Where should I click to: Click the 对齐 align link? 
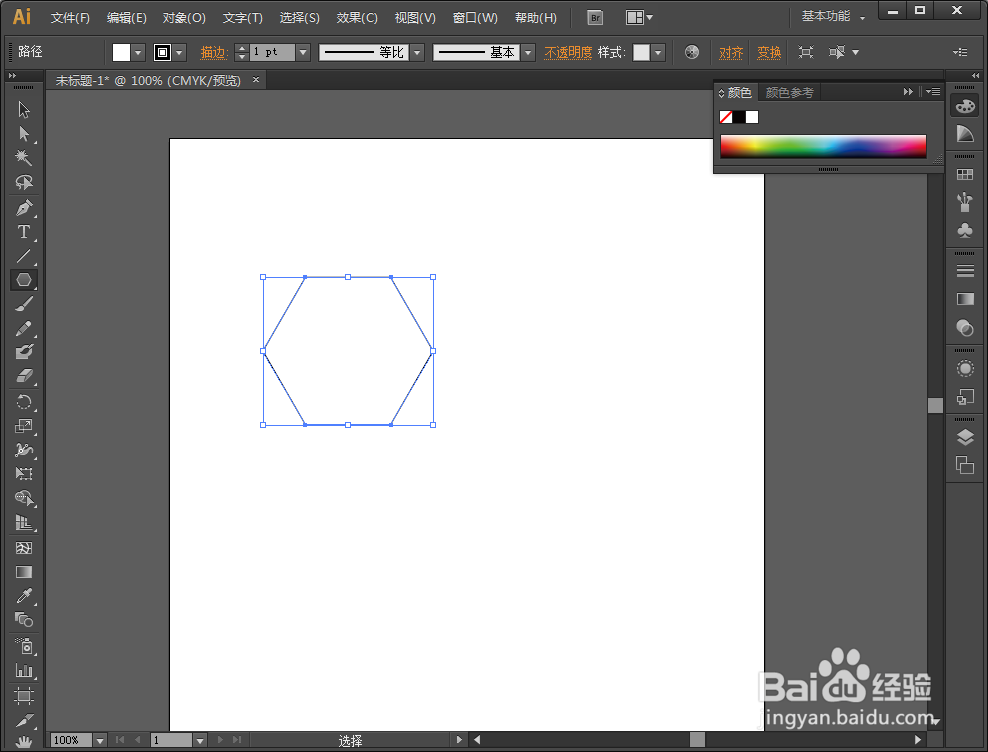click(x=731, y=52)
